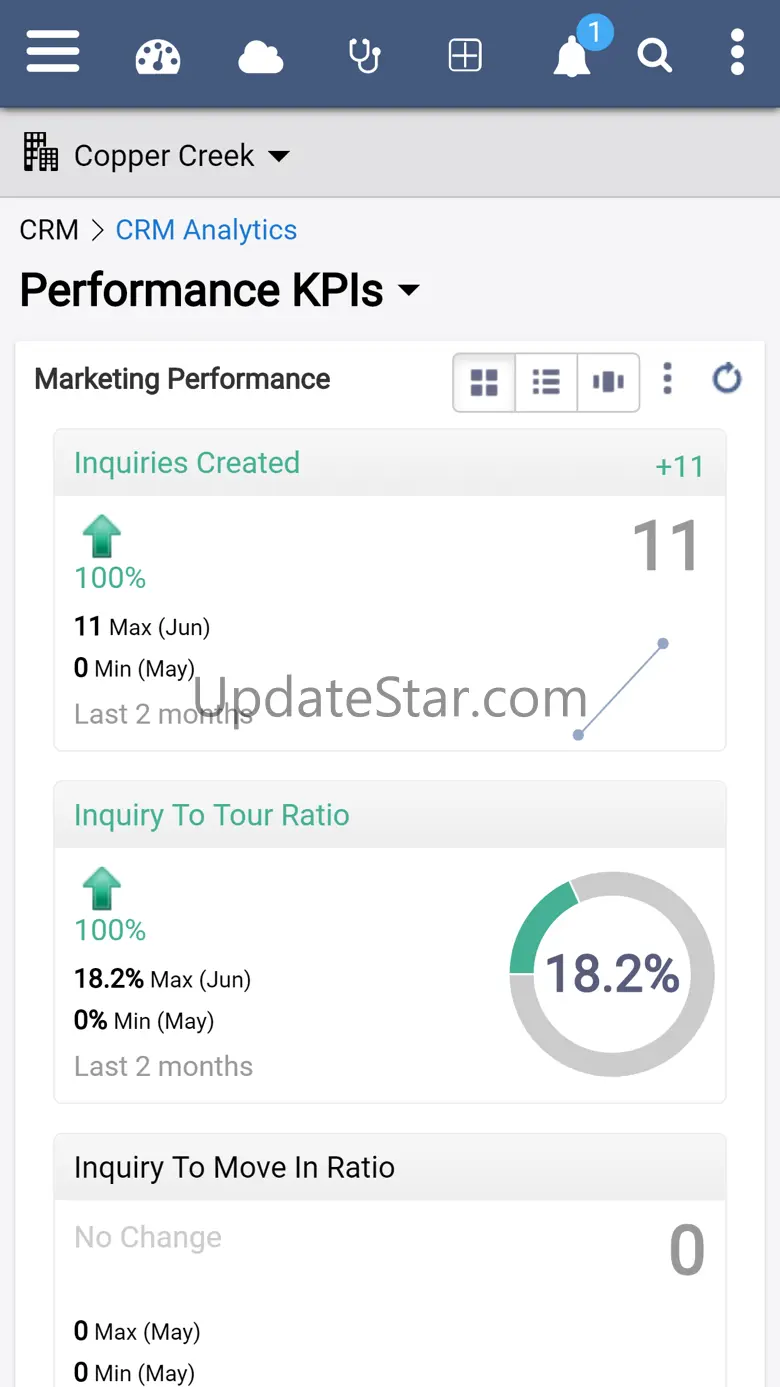The image size is (780, 1387).
Task: Switch to carousel view layout
Action: point(608,382)
